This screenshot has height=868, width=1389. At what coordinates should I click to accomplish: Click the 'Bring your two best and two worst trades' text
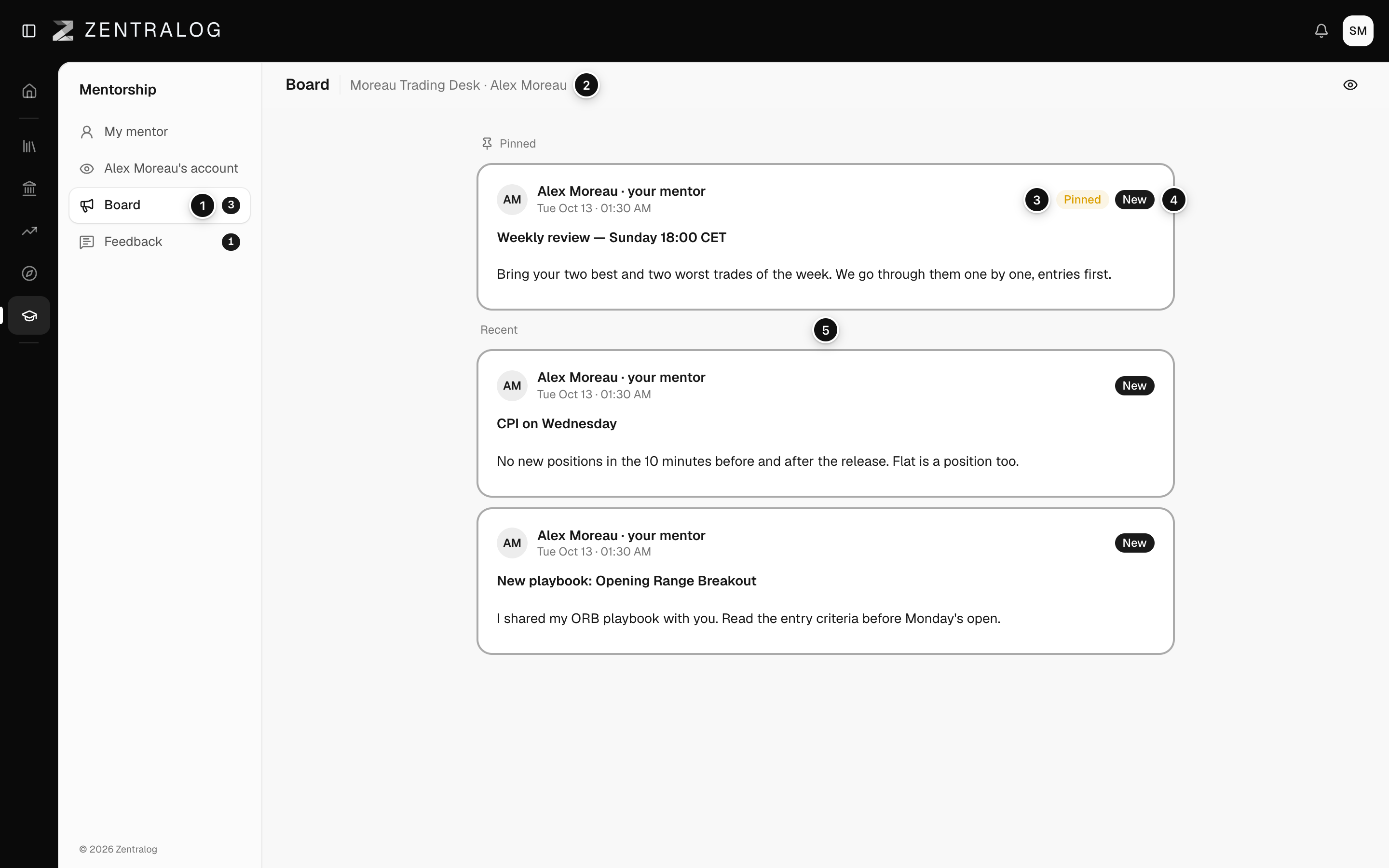803,274
